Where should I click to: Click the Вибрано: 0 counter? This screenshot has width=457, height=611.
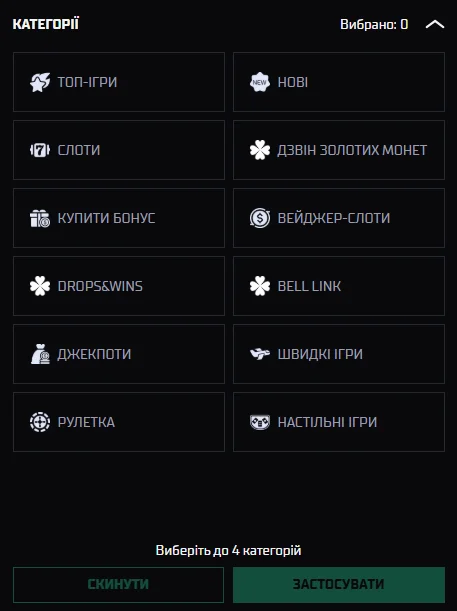click(374, 25)
